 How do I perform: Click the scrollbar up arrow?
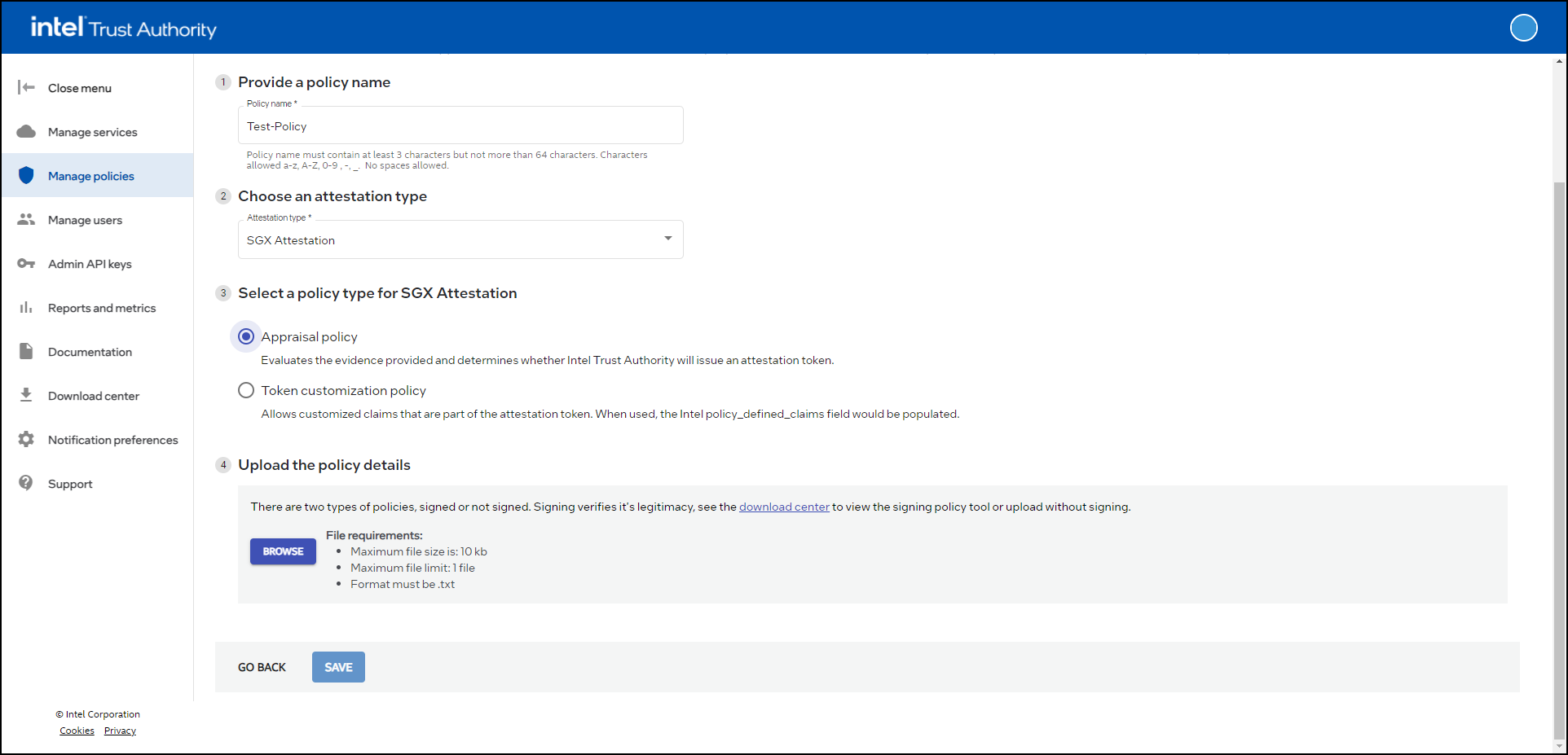coord(1560,61)
